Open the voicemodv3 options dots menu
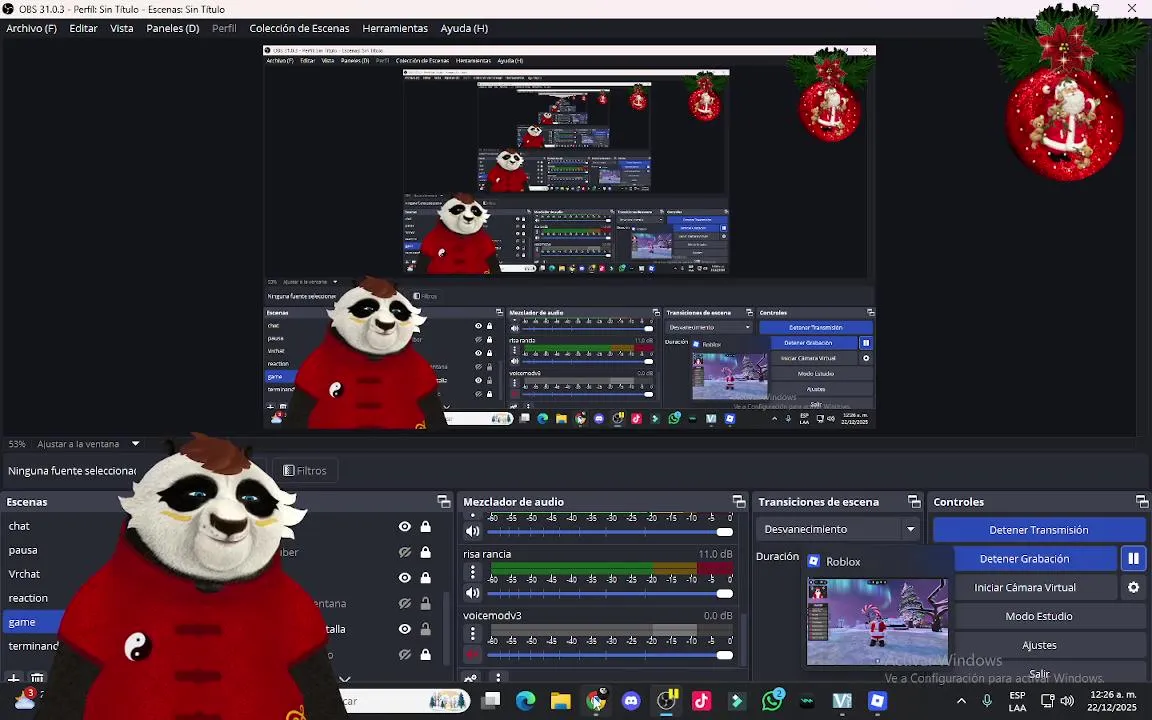The height and width of the screenshot is (720, 1152). point(472,633)
